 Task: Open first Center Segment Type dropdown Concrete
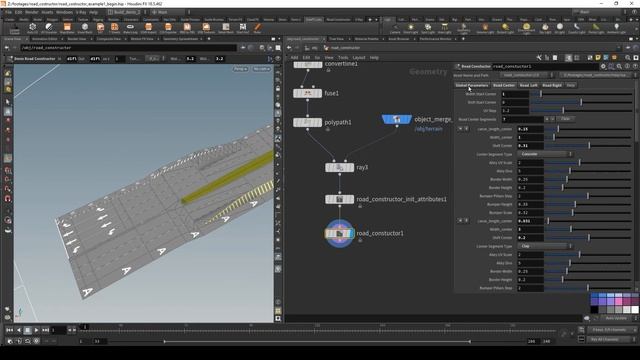click(545, 154)
